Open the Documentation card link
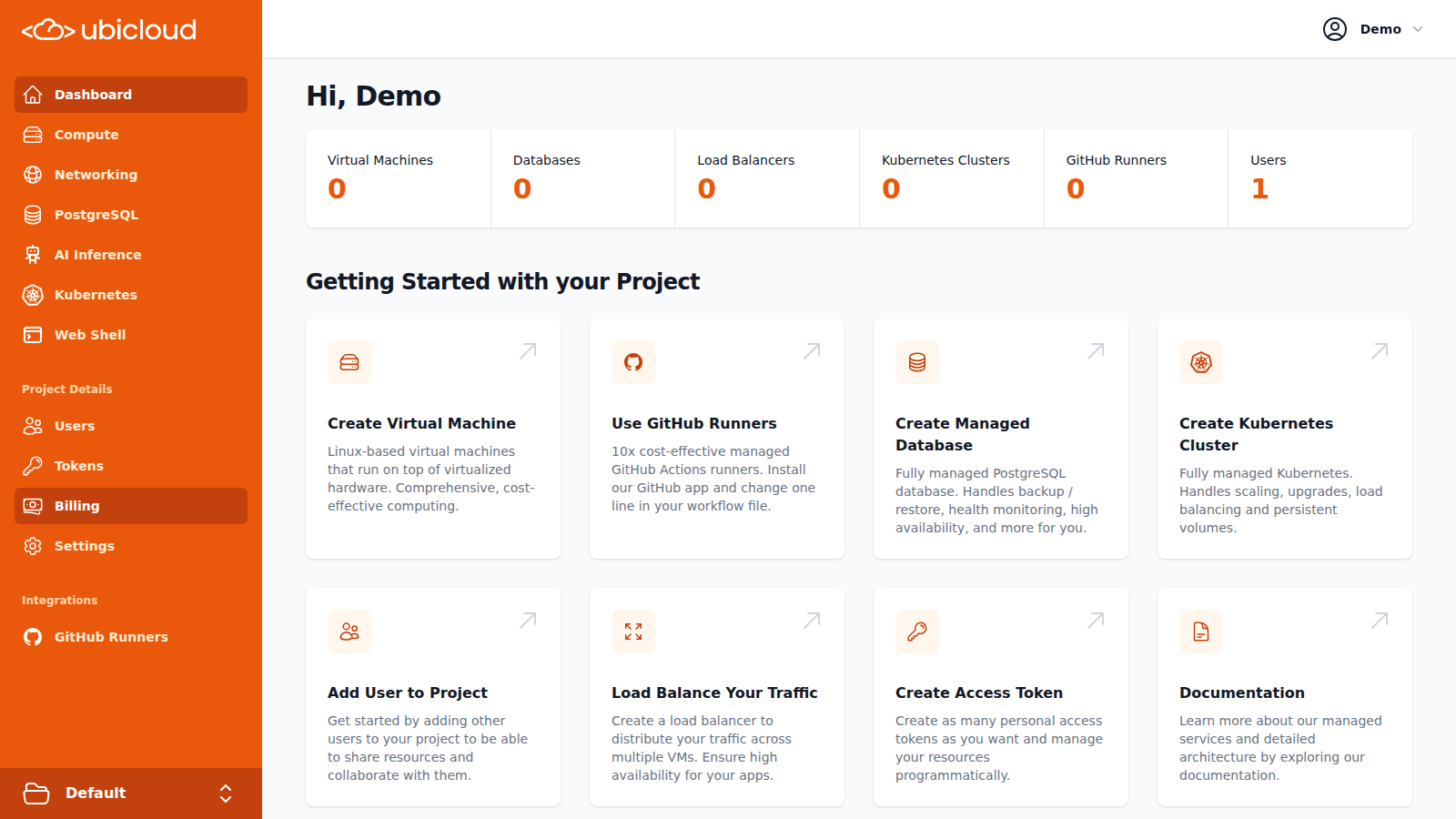The width and height of the screenshot is (1456, 819). (1241, 693)
